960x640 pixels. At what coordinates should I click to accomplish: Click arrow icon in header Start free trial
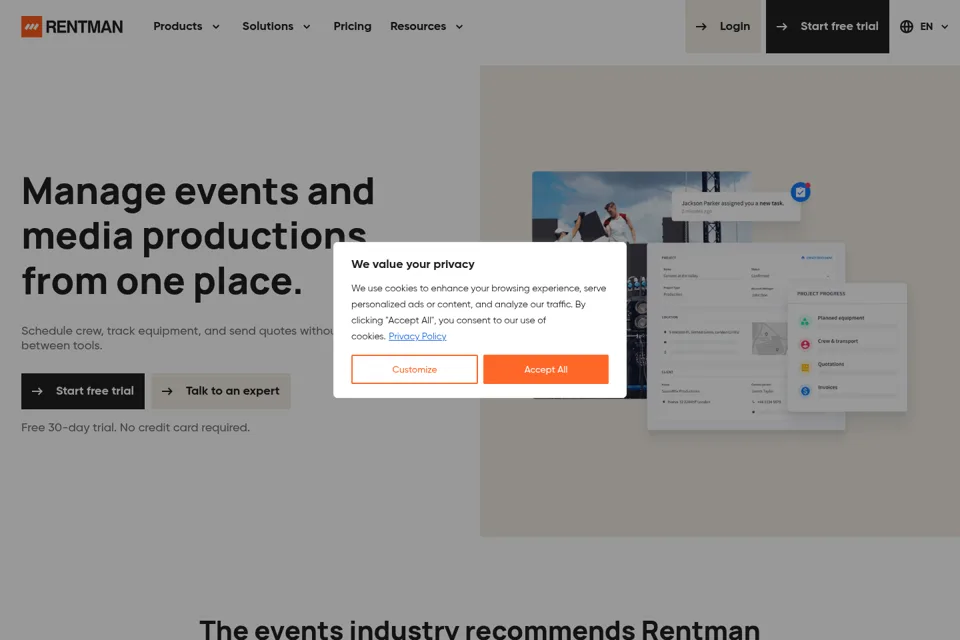point(782,27)
